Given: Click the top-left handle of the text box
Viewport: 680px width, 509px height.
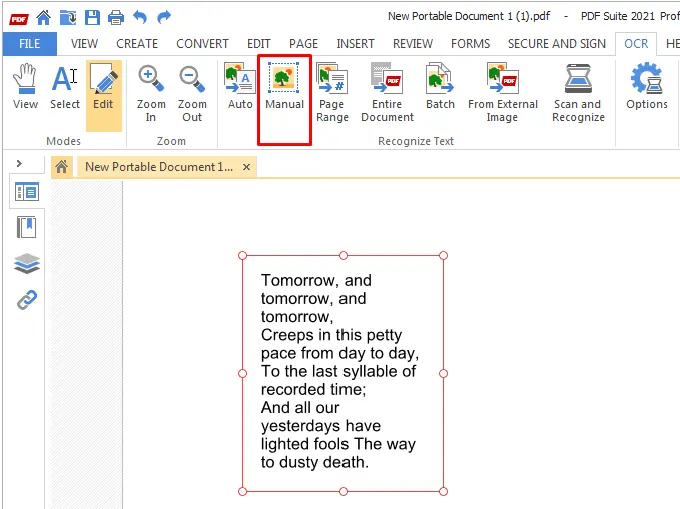Looking at the screenshot, I should [x=242, y=255].
